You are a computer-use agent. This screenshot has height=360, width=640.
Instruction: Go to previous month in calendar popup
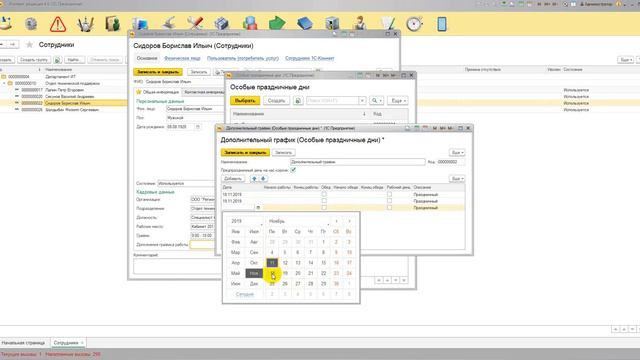click(336, 221)
